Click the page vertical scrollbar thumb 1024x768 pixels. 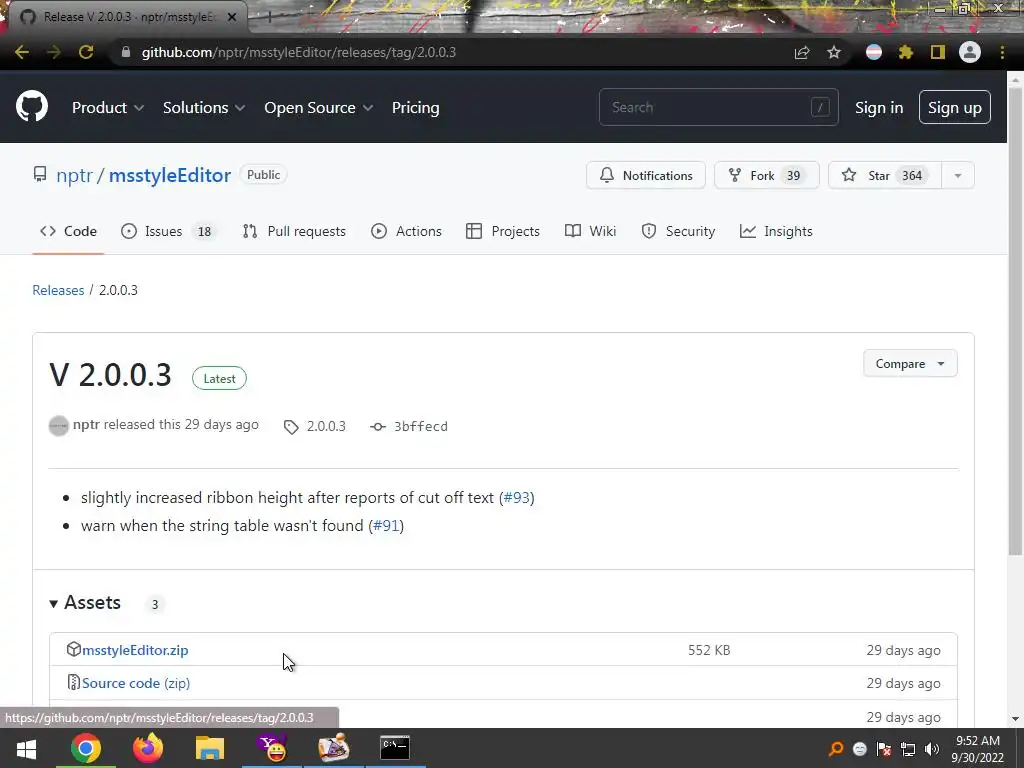(1015, 320)
